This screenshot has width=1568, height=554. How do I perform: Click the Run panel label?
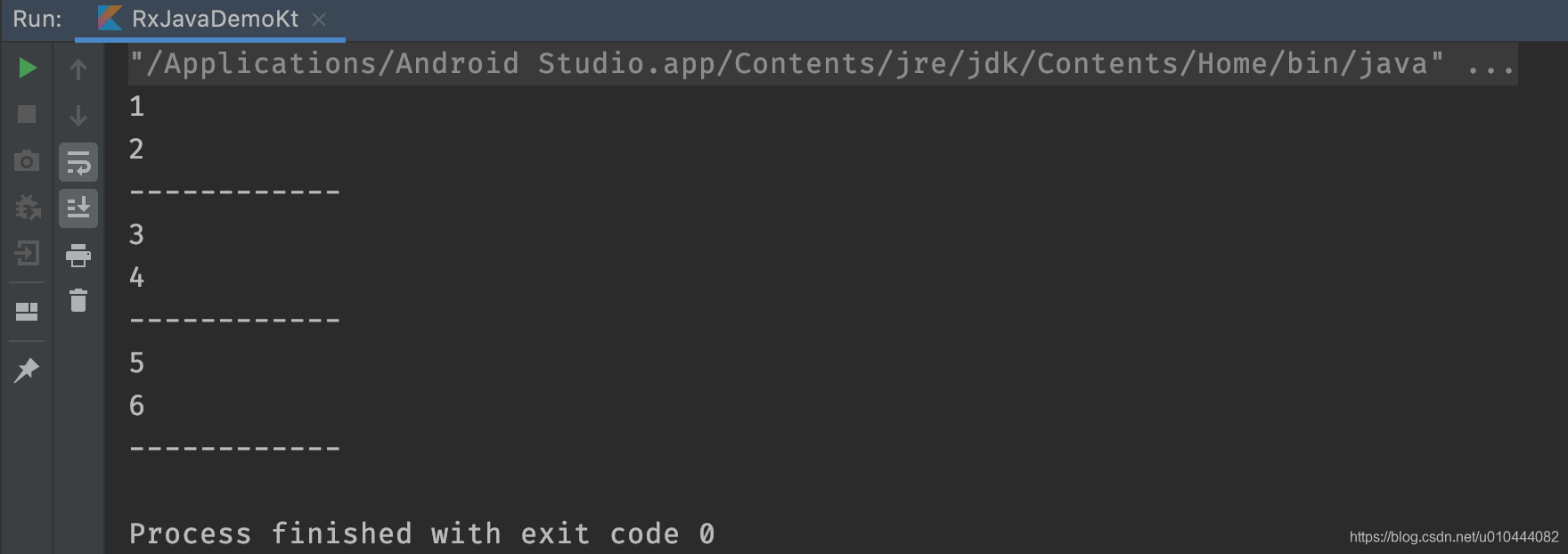[x=38, y=18]
